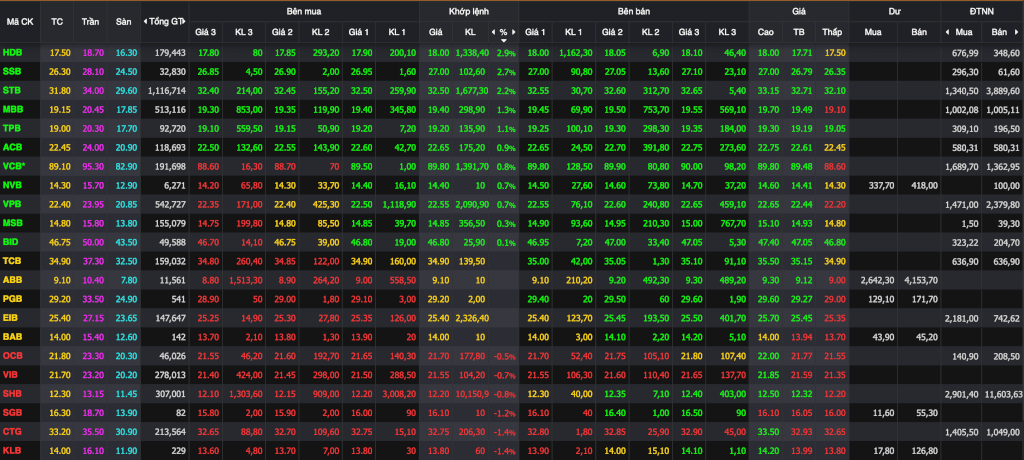
Task: Click the Khớp lệnh group header
Action: (468, 11)
